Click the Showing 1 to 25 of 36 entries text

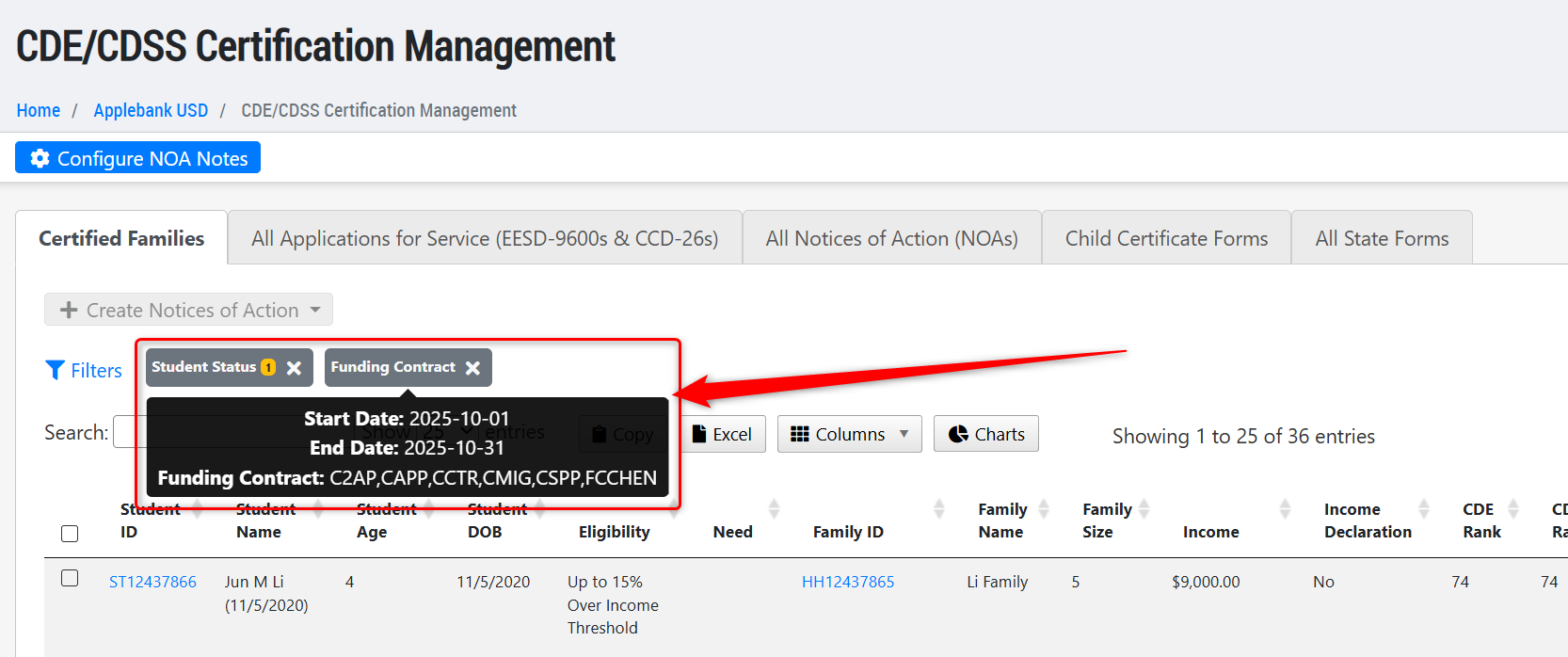click(1243, 436)
